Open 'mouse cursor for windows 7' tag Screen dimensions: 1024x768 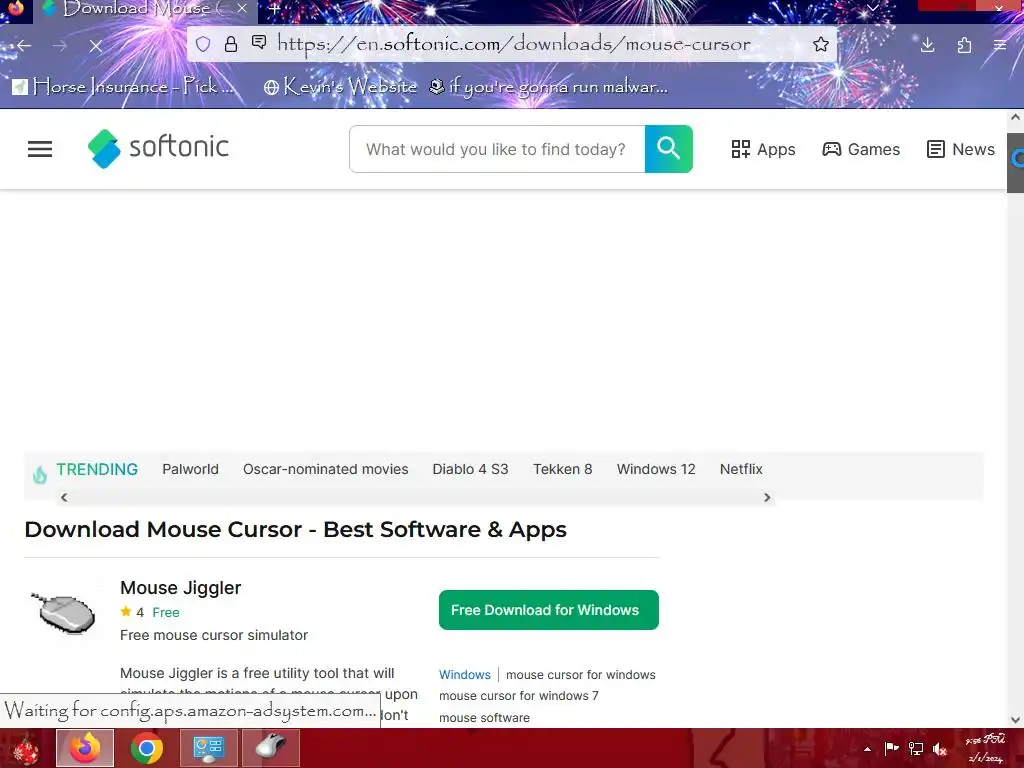pos(519,696)
